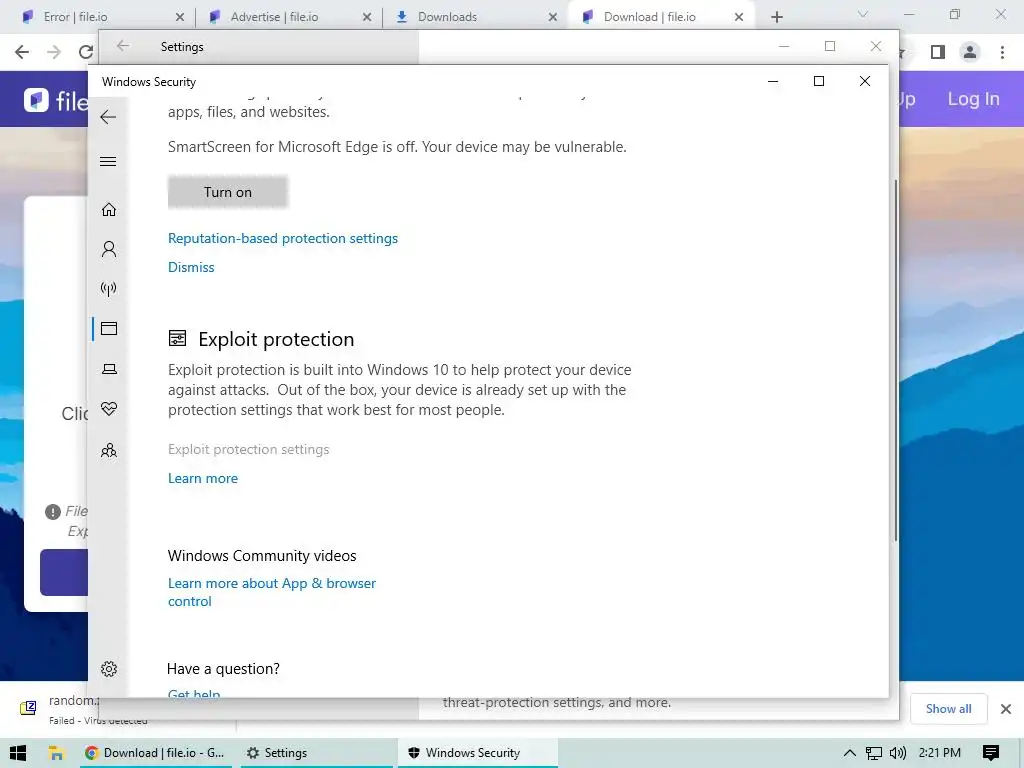
Task: Close the Downloads browser tab
Action: (x=553, y=17)
